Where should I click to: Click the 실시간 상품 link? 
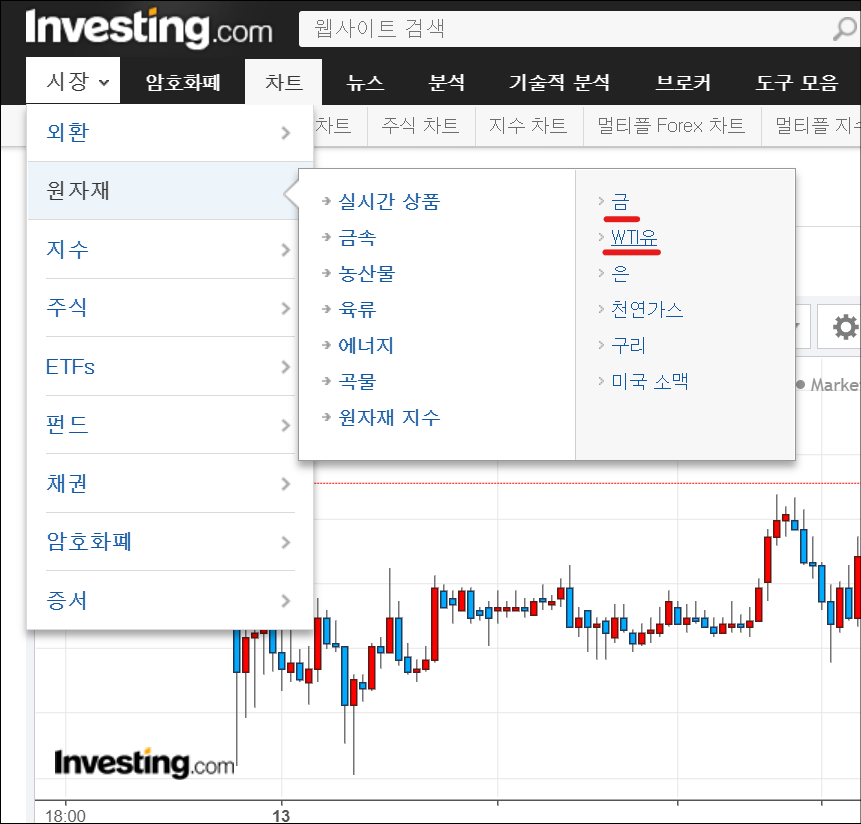(389, 201)
